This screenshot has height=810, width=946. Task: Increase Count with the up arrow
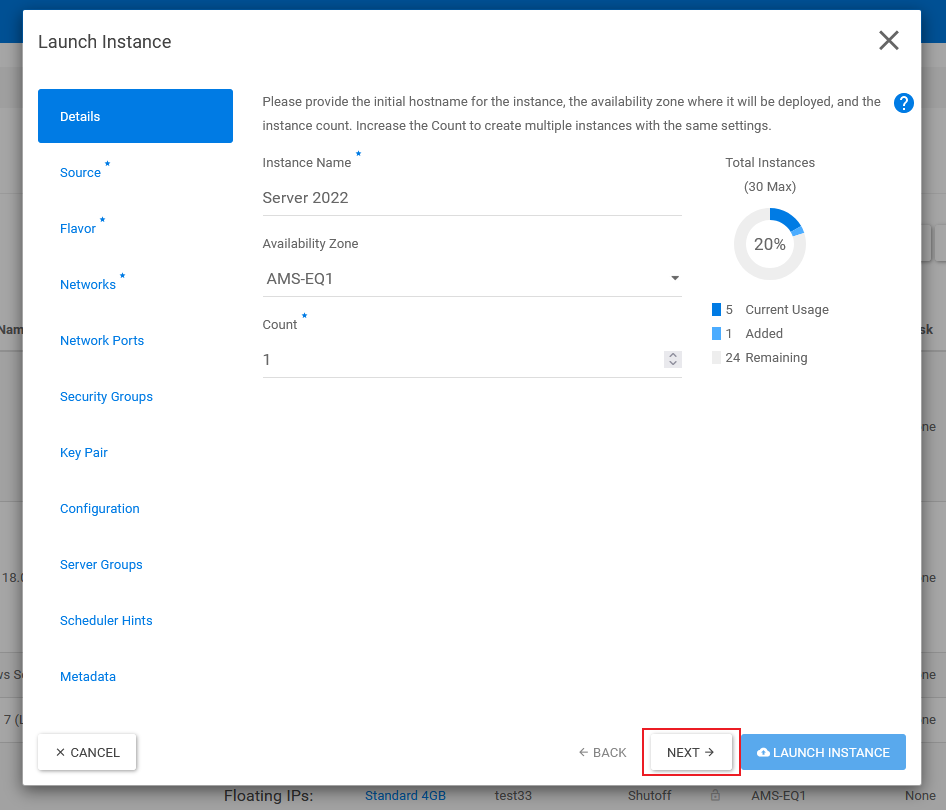pyautogui.click(x=673, y=355)
